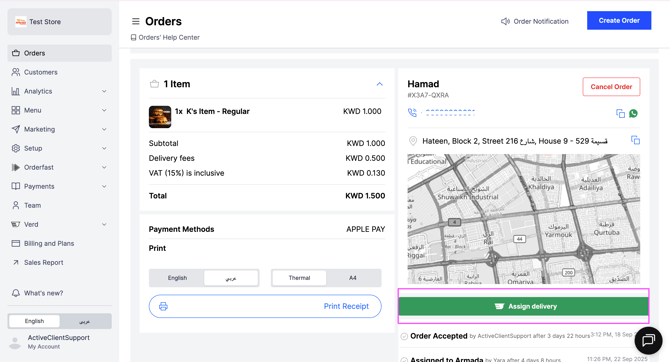Click the Order Notification speaker icon
The height and width of the screenshot is (362, 670).
coord(505,21)
